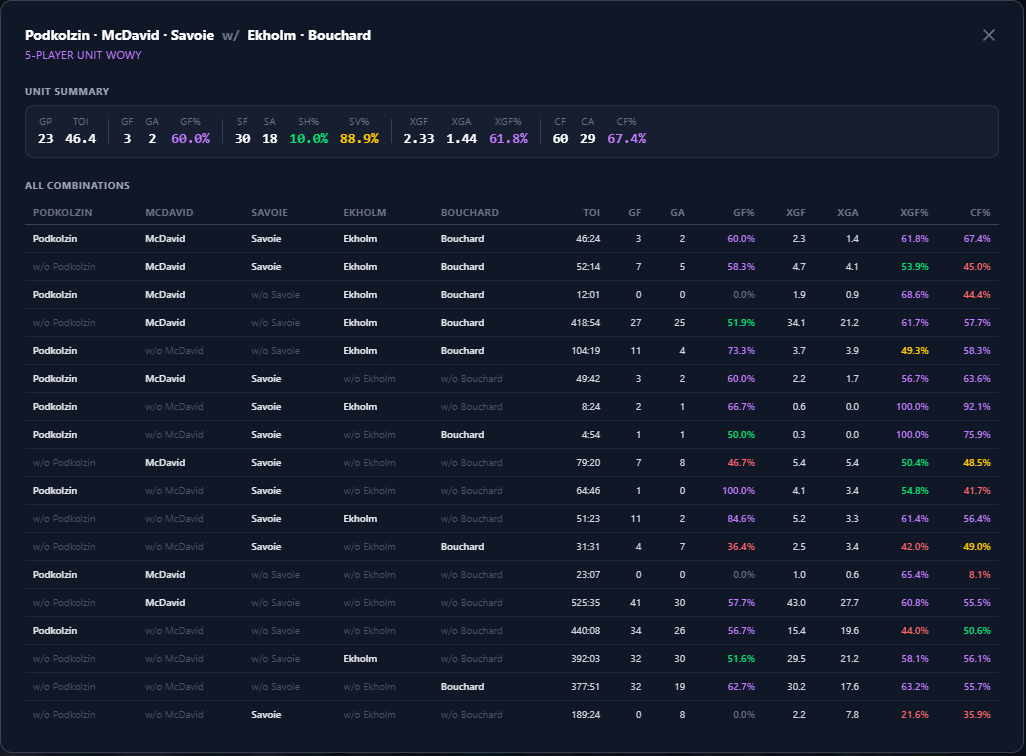Click the CF% cell 50.6%

[977, 631]
